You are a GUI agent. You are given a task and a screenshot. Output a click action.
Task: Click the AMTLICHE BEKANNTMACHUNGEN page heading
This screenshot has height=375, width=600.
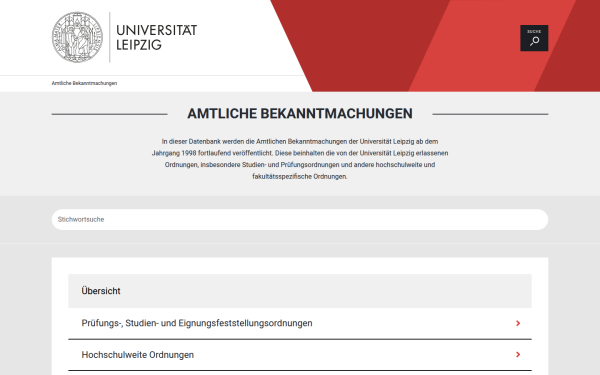pos(300,114)
